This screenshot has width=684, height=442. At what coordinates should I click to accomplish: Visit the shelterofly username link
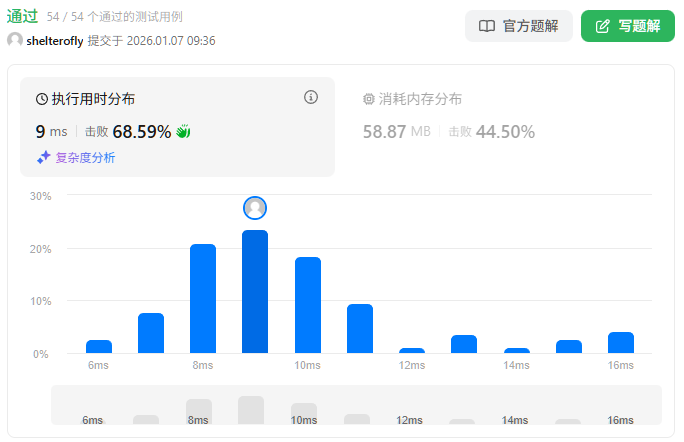(x=55, y=41)
